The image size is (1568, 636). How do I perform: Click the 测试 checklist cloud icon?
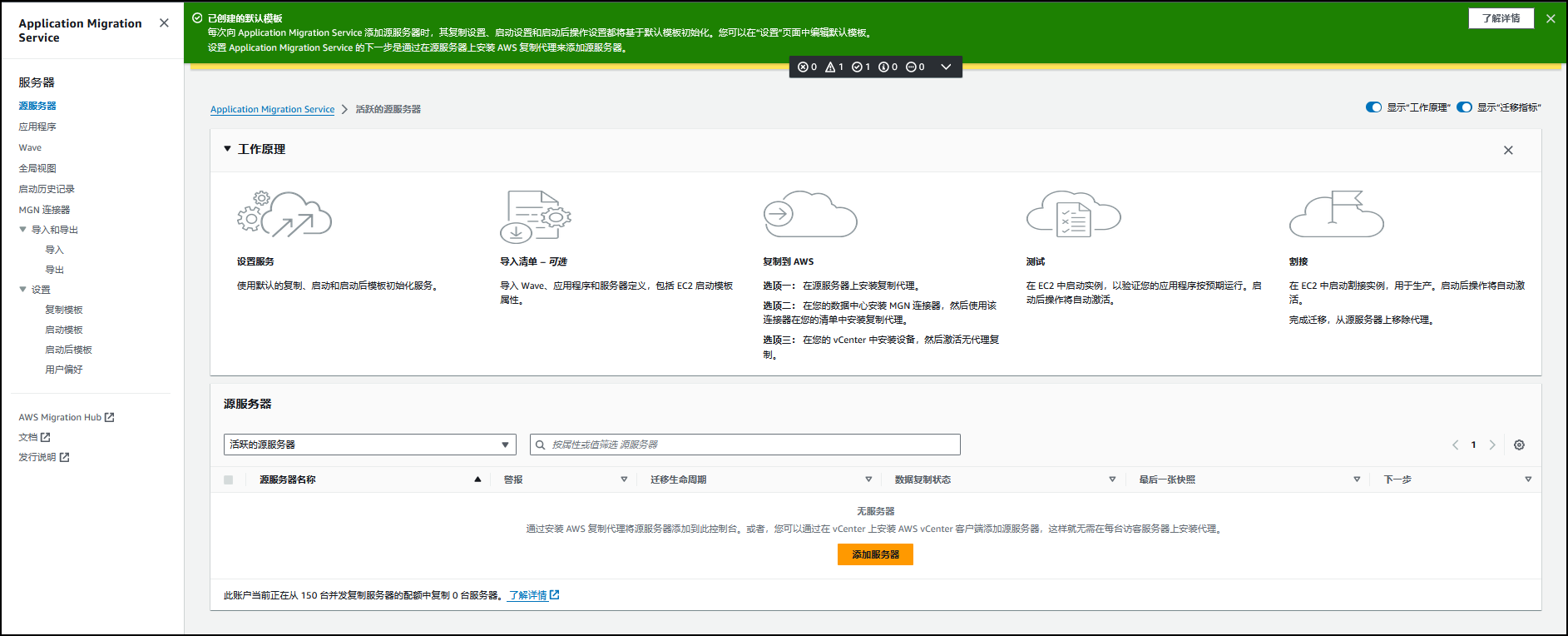[1074, 214]
